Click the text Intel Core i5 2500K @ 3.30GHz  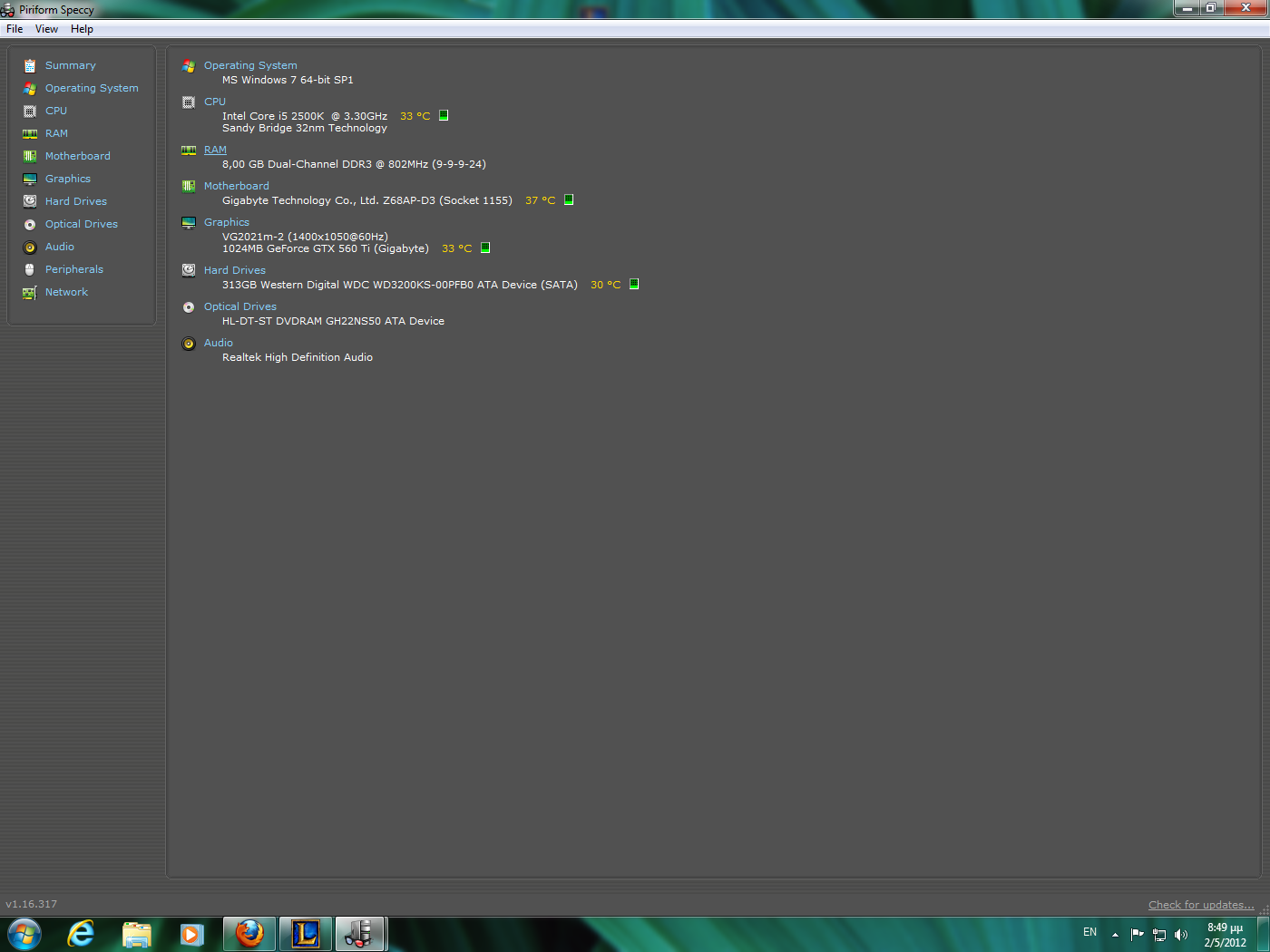(305, 116)
